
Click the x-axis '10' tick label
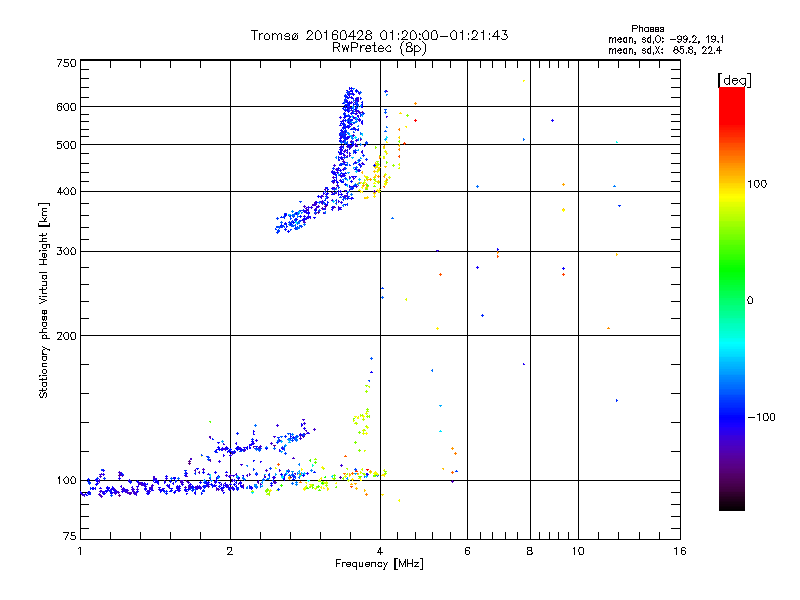tap(578, 551)
